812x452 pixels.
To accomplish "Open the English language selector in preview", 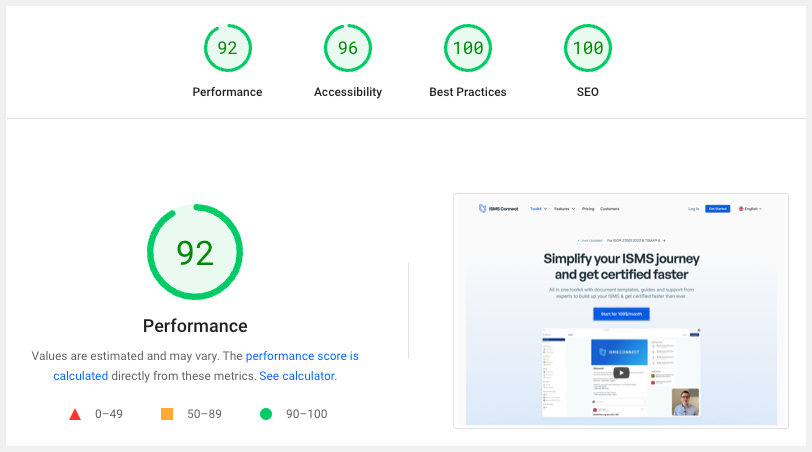I will [750, 209].
